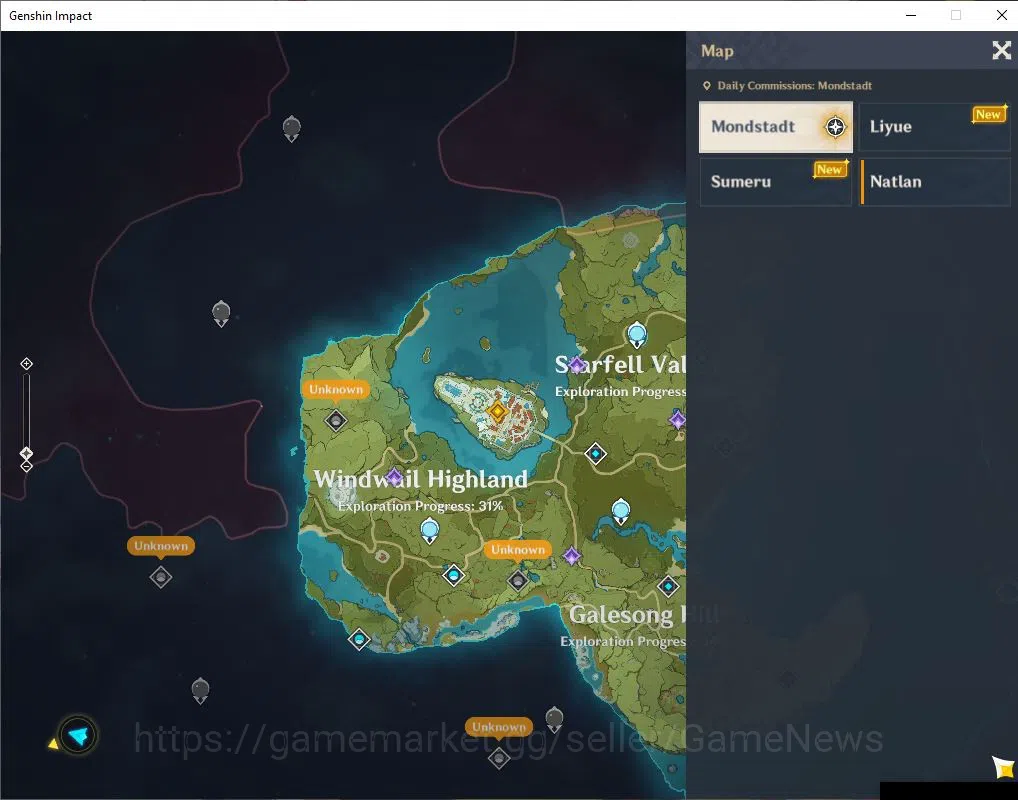
Task: Select purple marker at the Map panel's left edge
Action: 677,419
